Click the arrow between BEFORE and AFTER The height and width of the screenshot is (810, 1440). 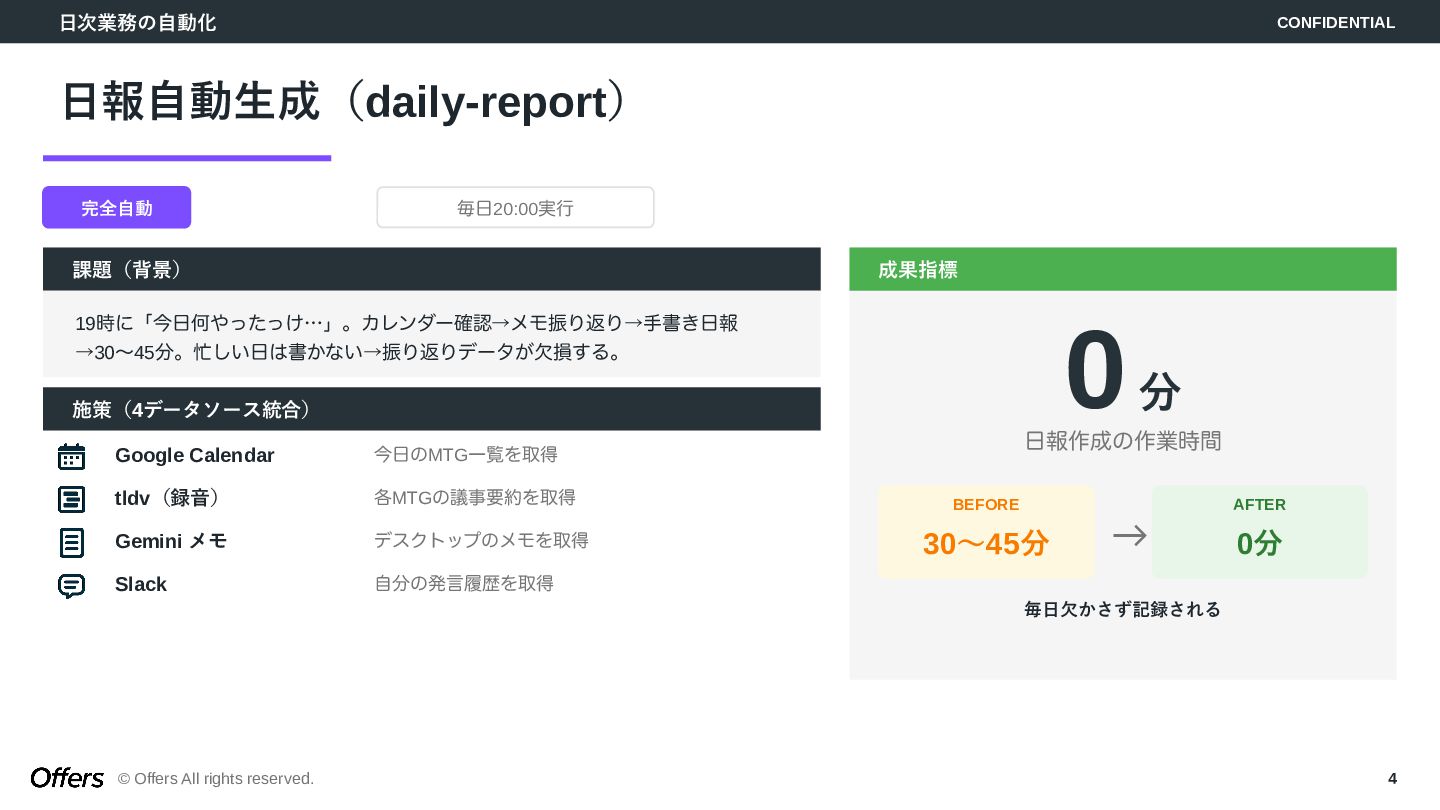coord(1130,536)
